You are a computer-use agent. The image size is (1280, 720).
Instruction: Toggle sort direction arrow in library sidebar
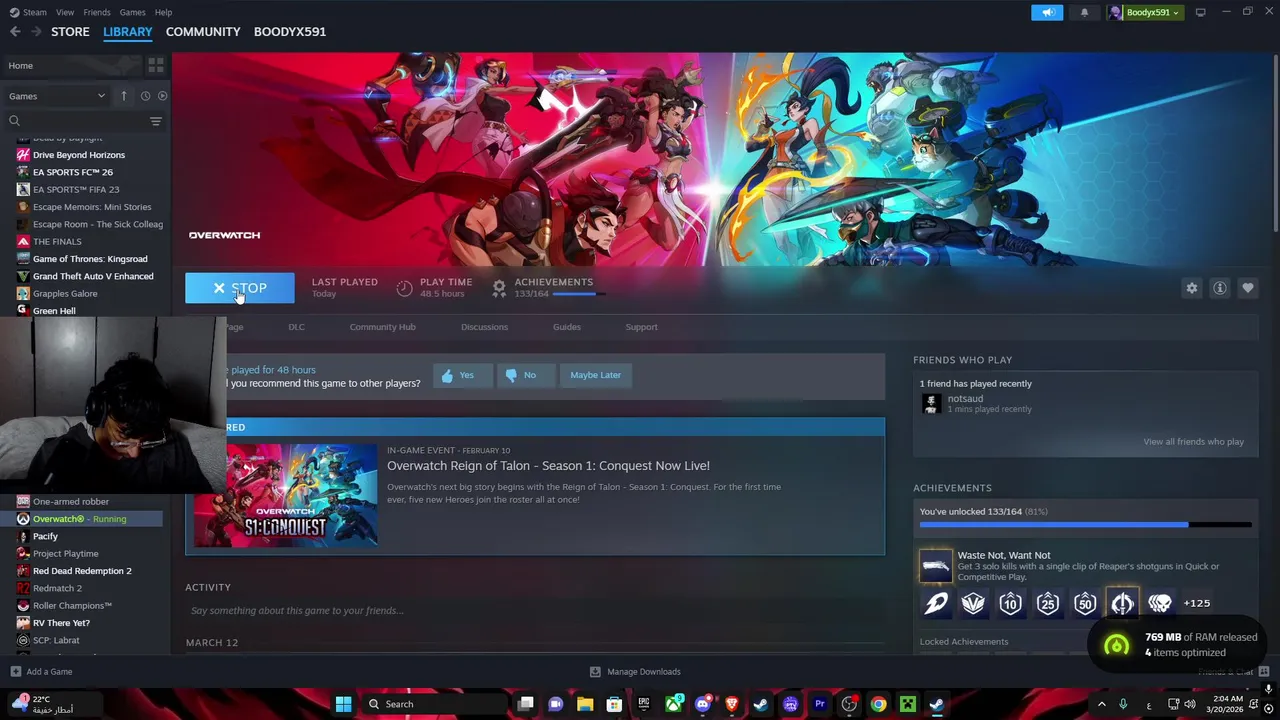tap(124, 96)
